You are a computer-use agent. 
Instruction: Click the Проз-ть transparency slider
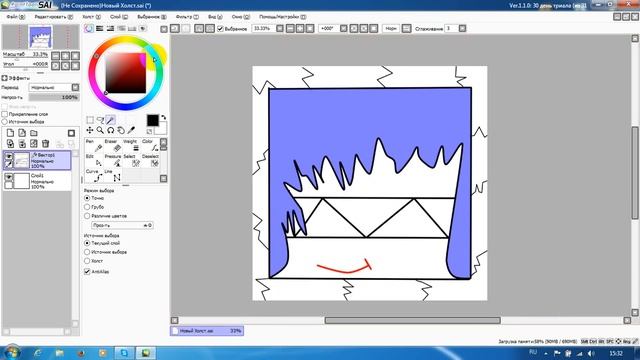pyautogui.click(x=122, y=225)
